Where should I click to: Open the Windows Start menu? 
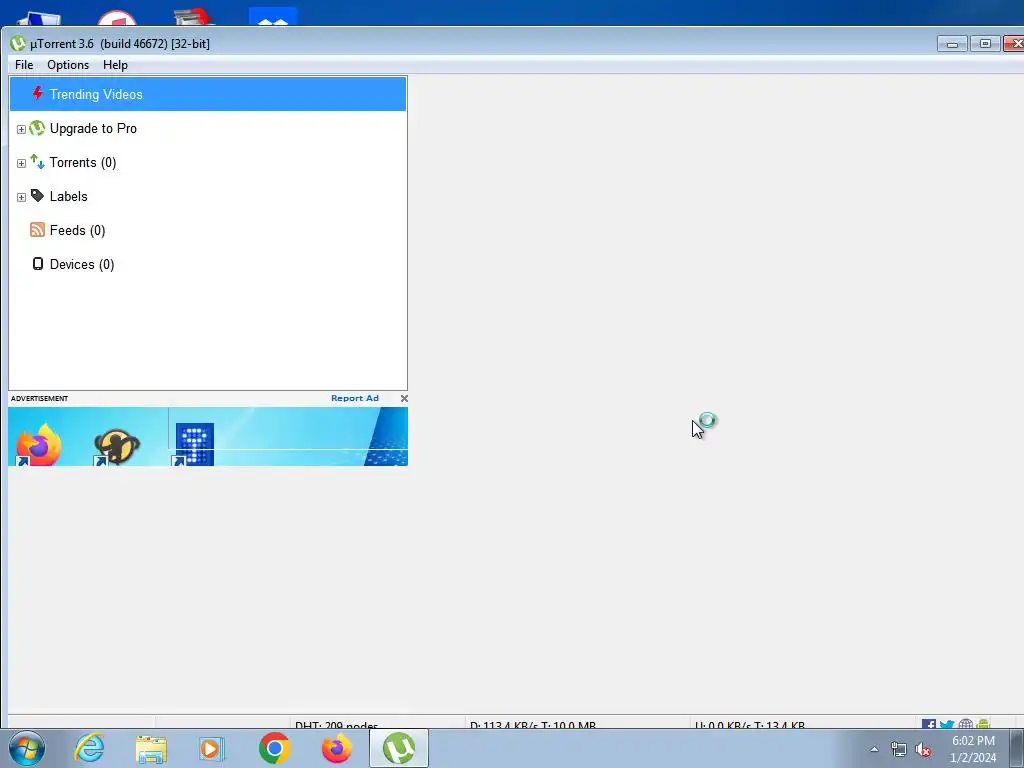pyautogui.click(x=27, y=748)
